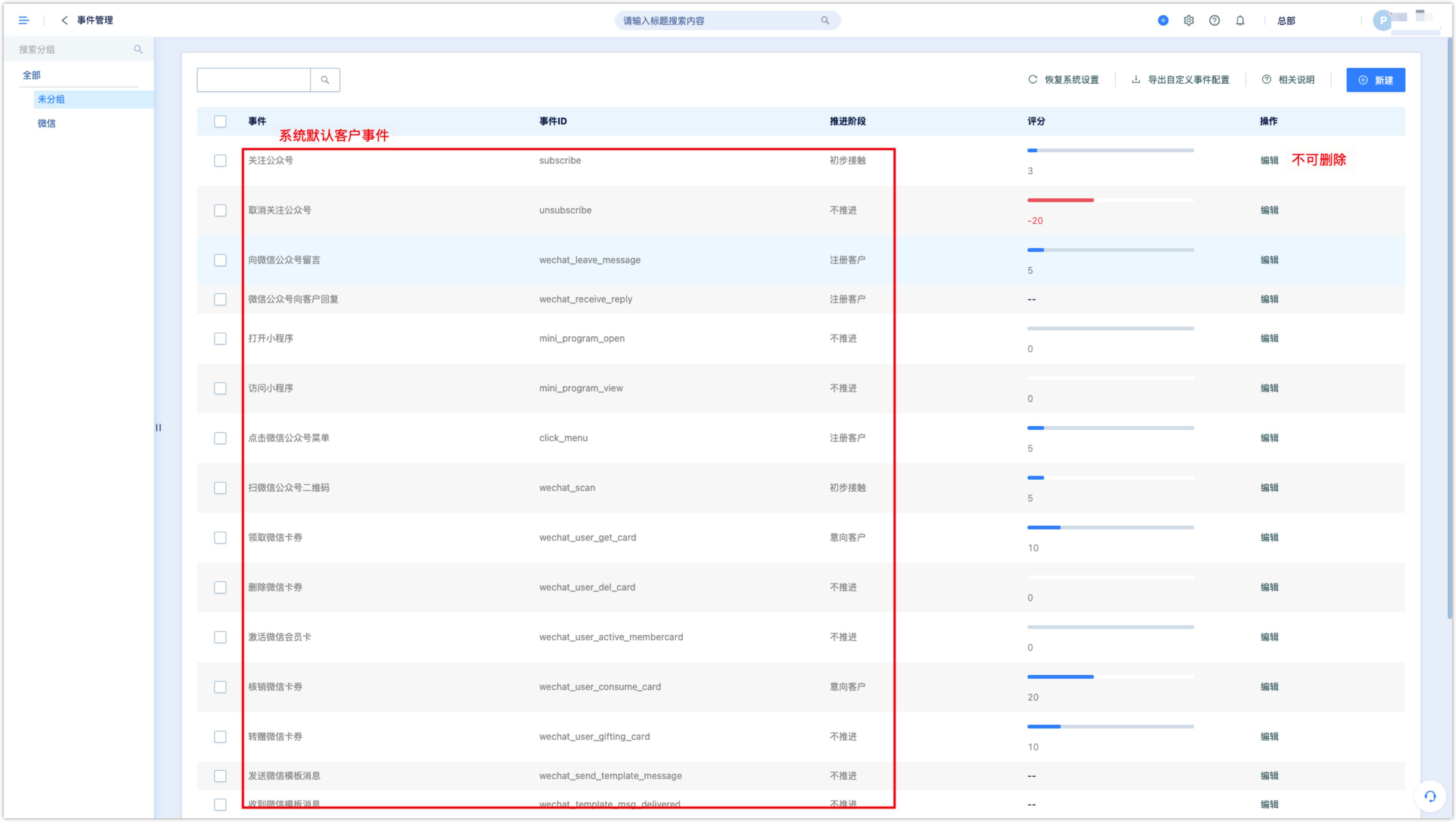Image resolution: width=1456 pixels, height=822 pixels.
Task: Select 微信 group in sidebar
Action: (46, 123)
